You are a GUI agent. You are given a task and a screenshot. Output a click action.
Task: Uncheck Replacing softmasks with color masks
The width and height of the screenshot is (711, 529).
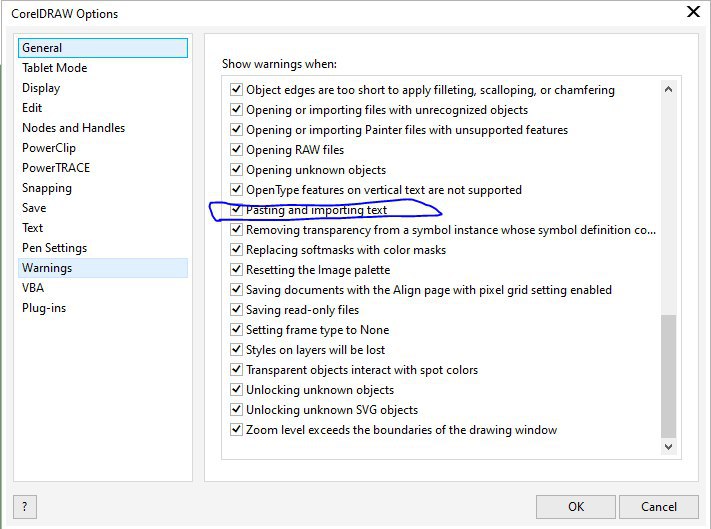[x=236, y=249]
